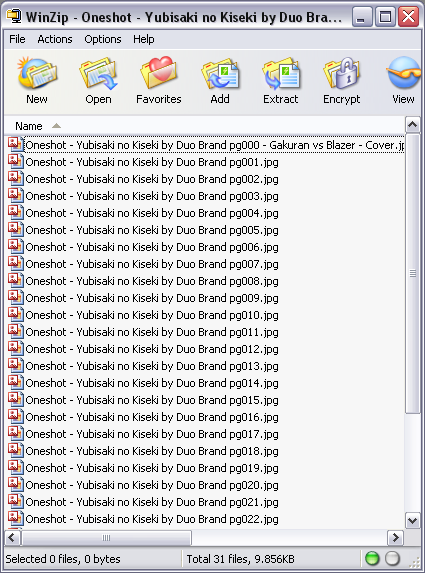Click the horizontal scrollbar thumb
425x573 pixels.
coord(106,538)
